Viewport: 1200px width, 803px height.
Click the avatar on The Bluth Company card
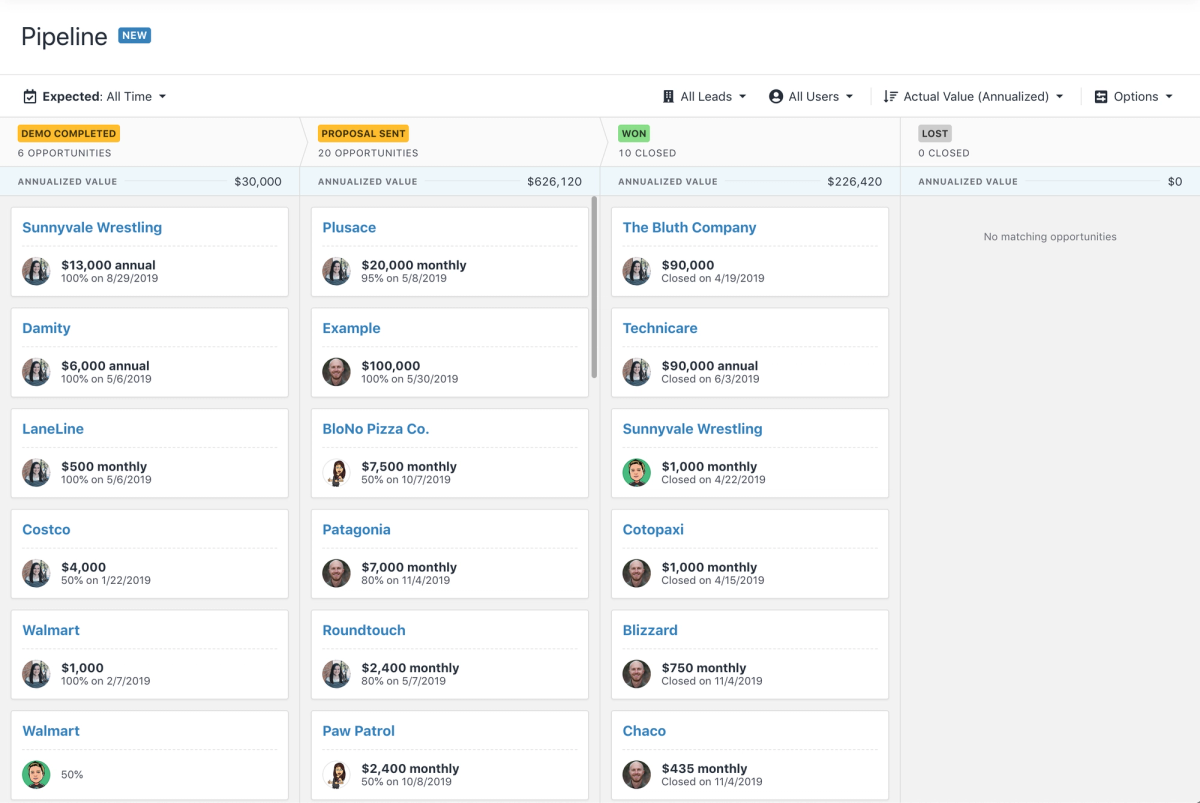click(636, 271)
